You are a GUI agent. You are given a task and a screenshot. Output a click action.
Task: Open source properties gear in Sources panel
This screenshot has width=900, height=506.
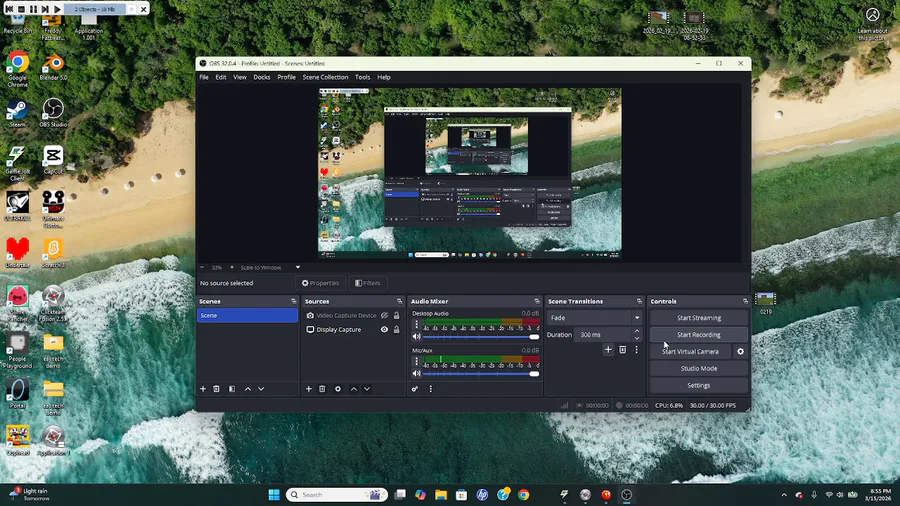(x=337, y=389)
